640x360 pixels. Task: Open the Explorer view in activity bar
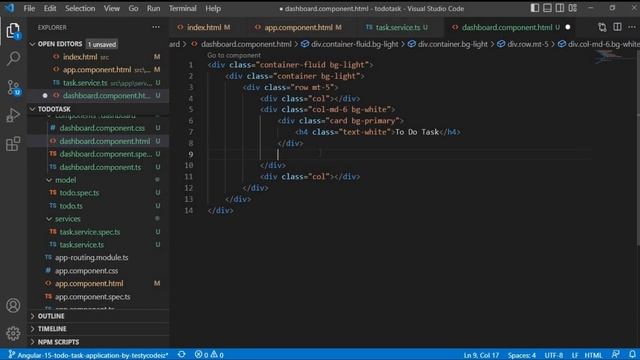(13, 31)
